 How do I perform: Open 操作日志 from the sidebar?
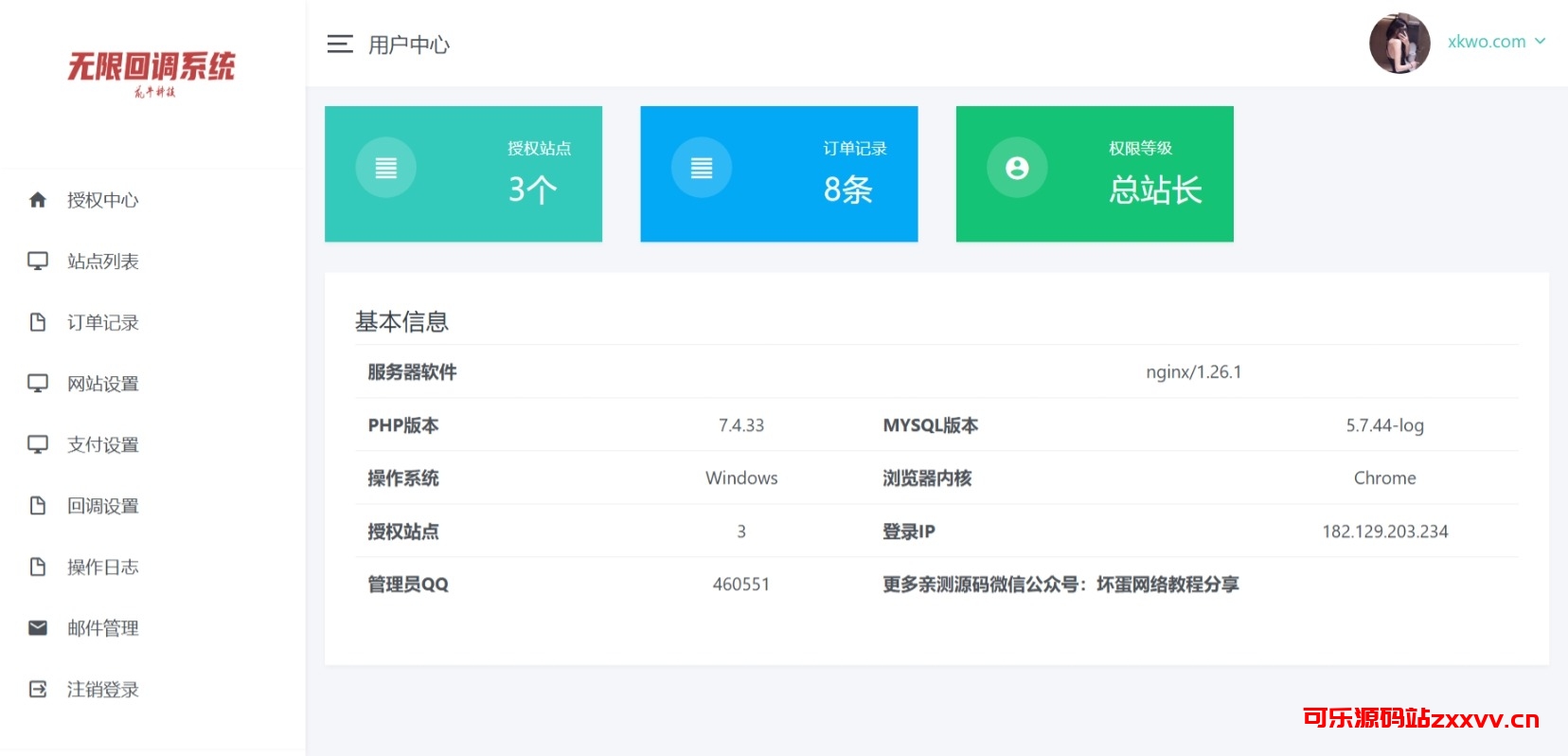[x=102, y=567]
